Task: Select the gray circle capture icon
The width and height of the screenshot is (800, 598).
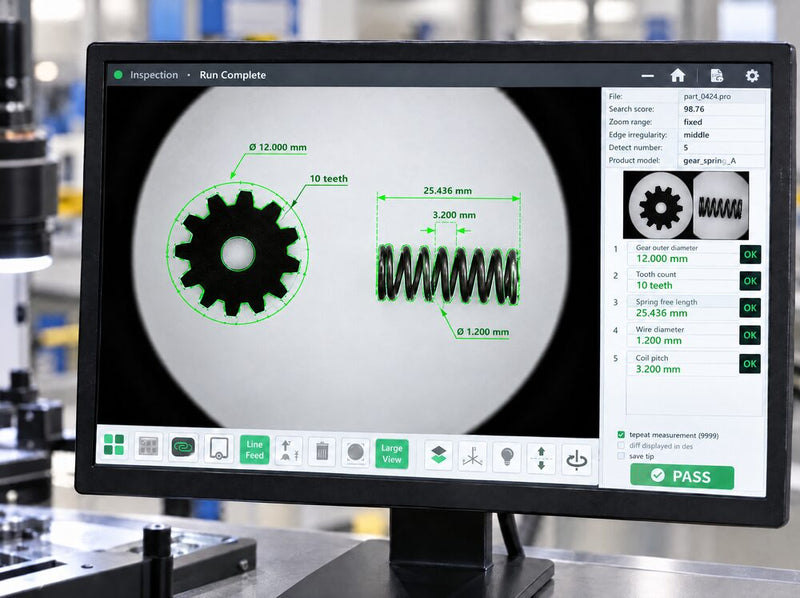Action: [x=356, y=453]
